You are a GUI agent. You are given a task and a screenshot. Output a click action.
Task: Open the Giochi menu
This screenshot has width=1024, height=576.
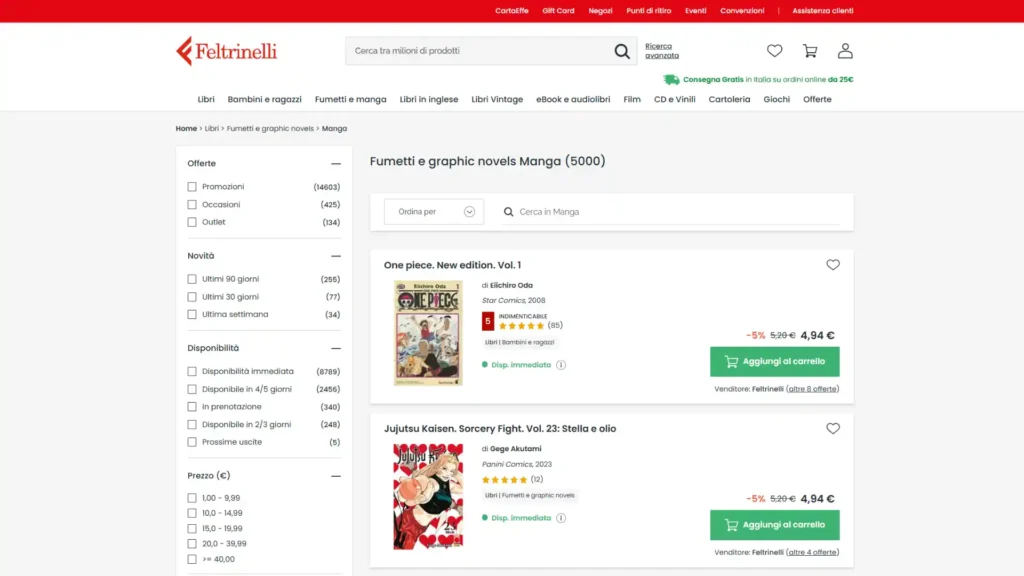click(x=776, y=99)
